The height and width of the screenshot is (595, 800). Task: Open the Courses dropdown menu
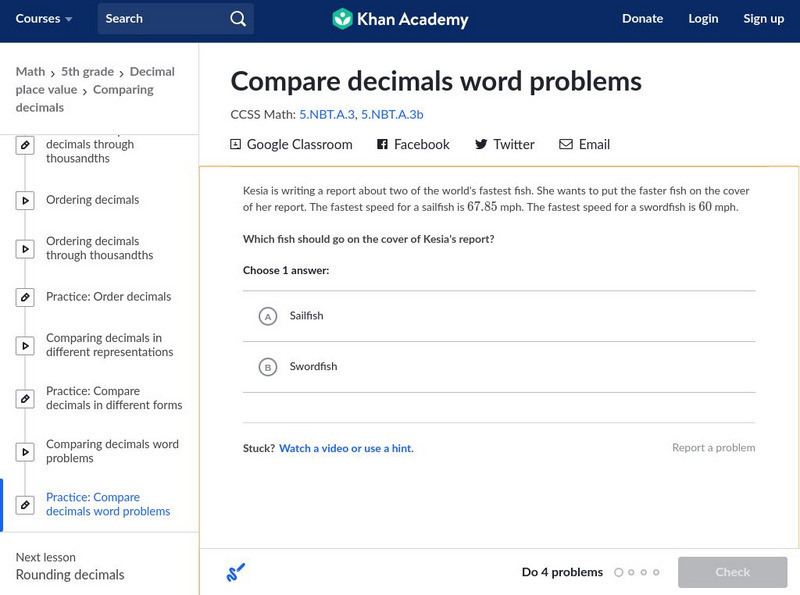tap(44, 19)
